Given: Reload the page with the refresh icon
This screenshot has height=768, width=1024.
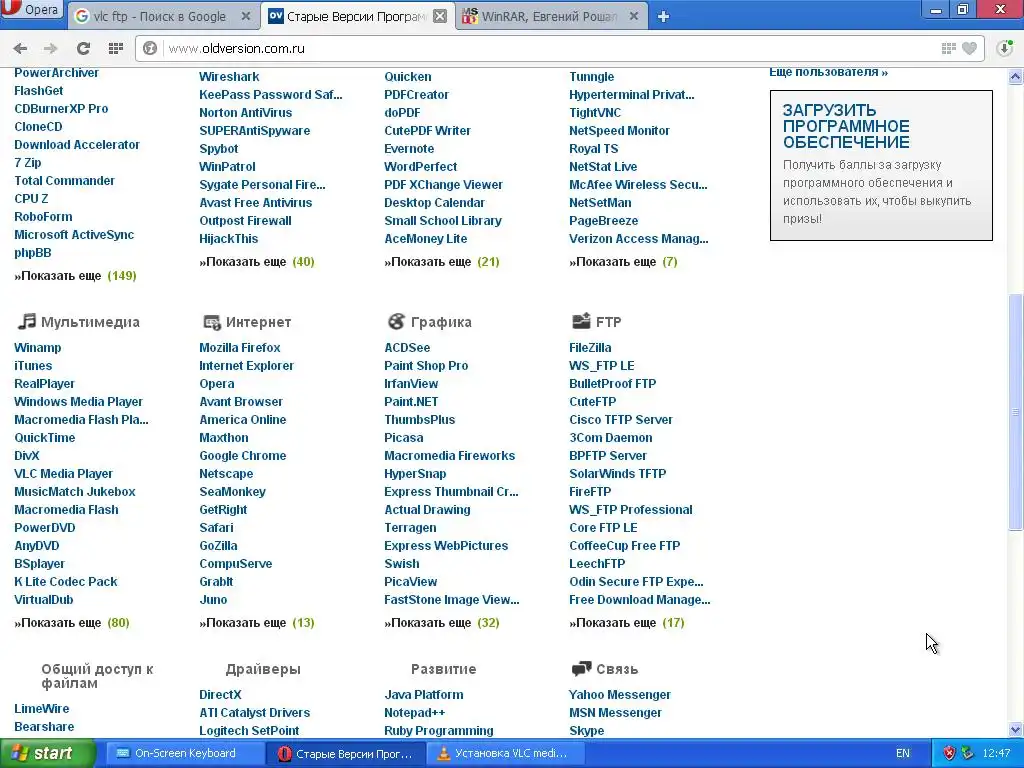Looking at the screenshot, I should [83, 48].
